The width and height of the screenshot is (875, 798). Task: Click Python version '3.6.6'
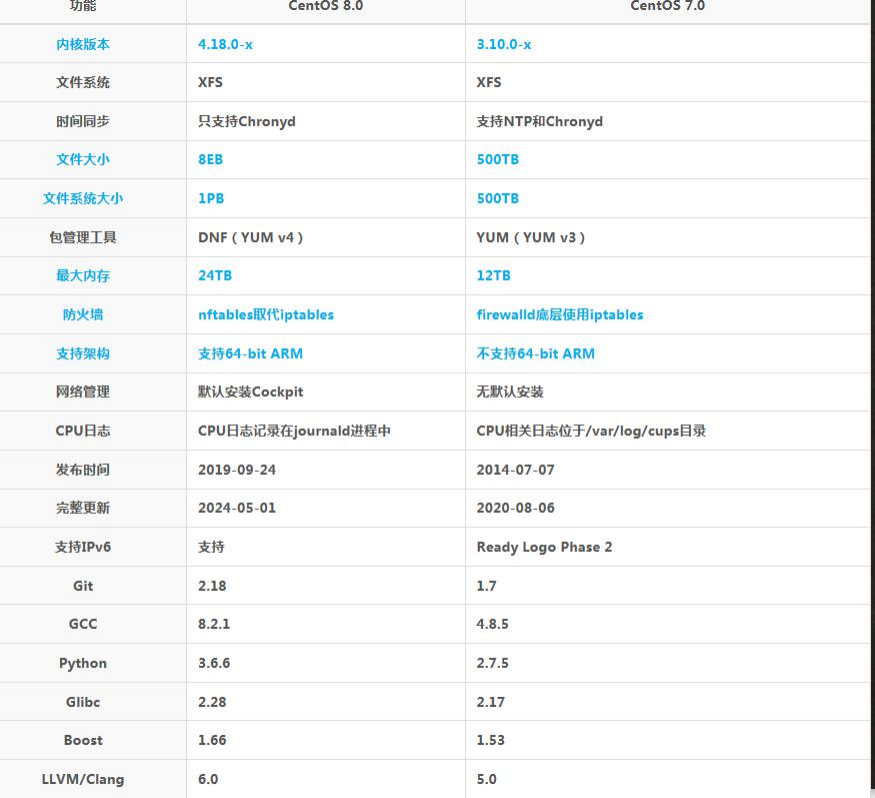click(214, 662)
